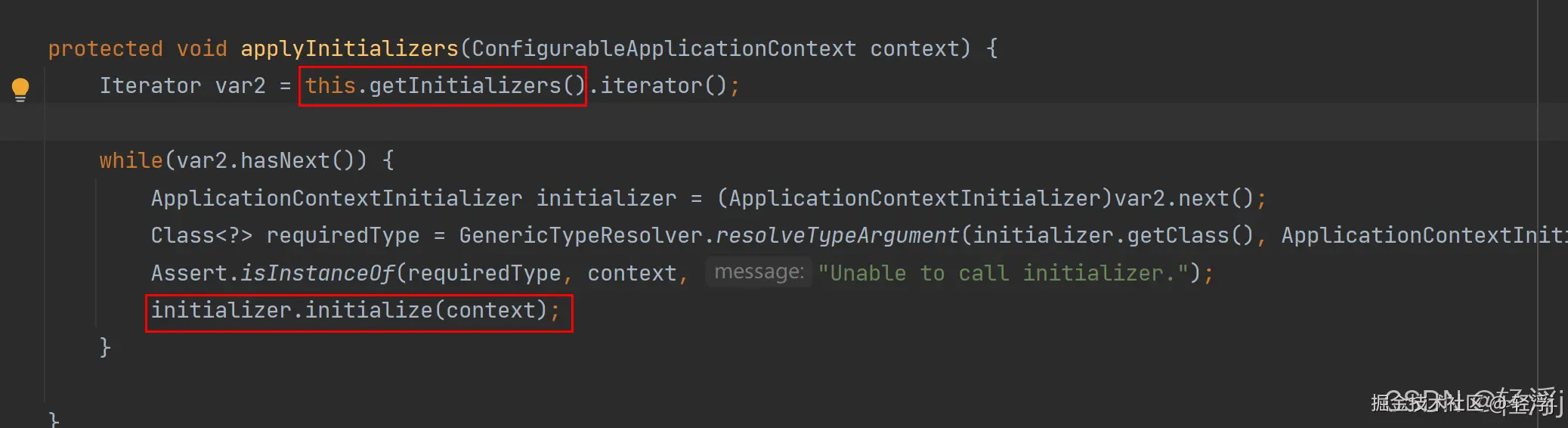
Task: Click the applyInitializers method name
Action: pyautogui.click(x=349, y=48)
